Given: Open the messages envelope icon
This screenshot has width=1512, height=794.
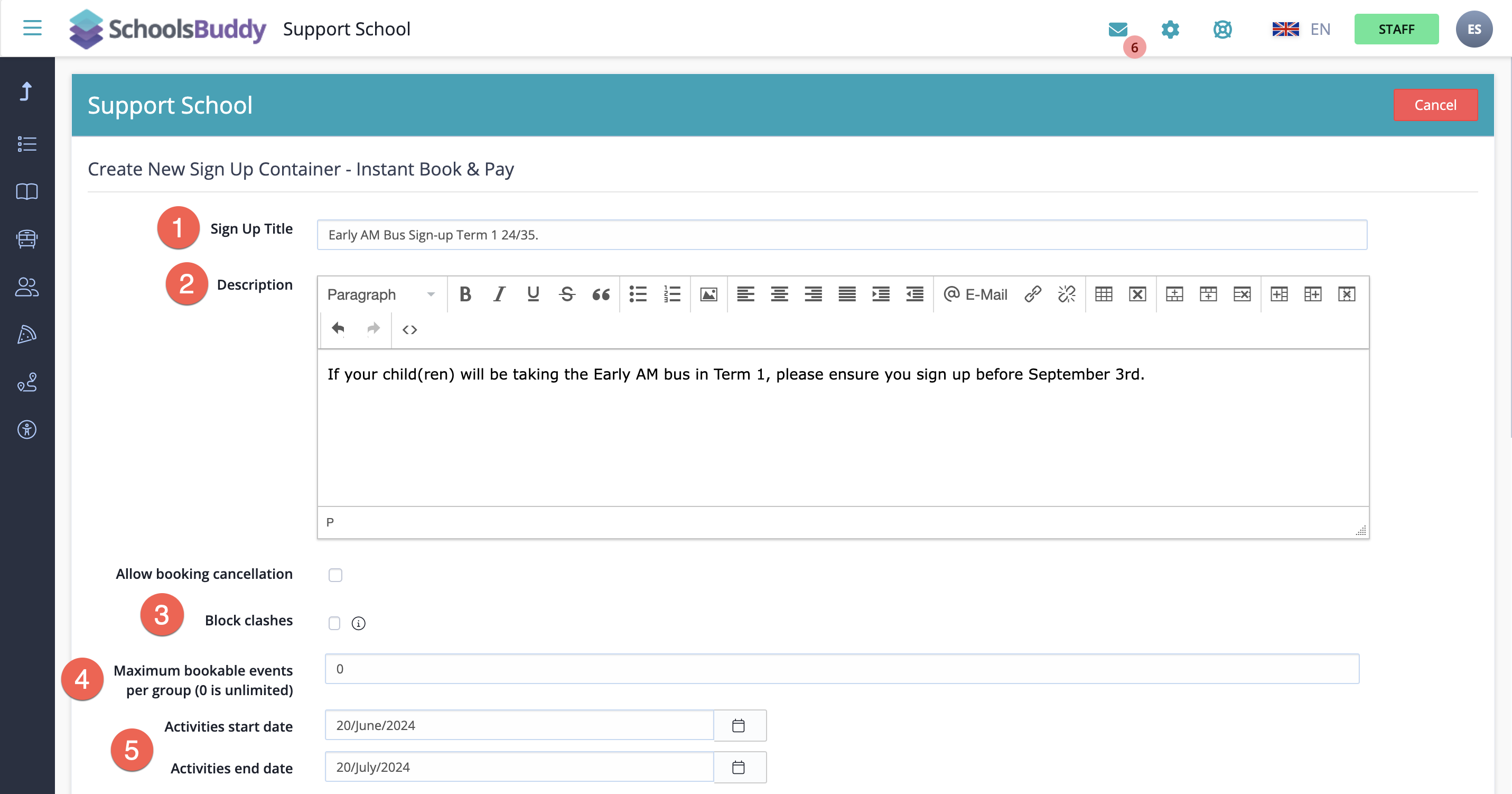Looking at the screenshot, I should pos(1117,29).
